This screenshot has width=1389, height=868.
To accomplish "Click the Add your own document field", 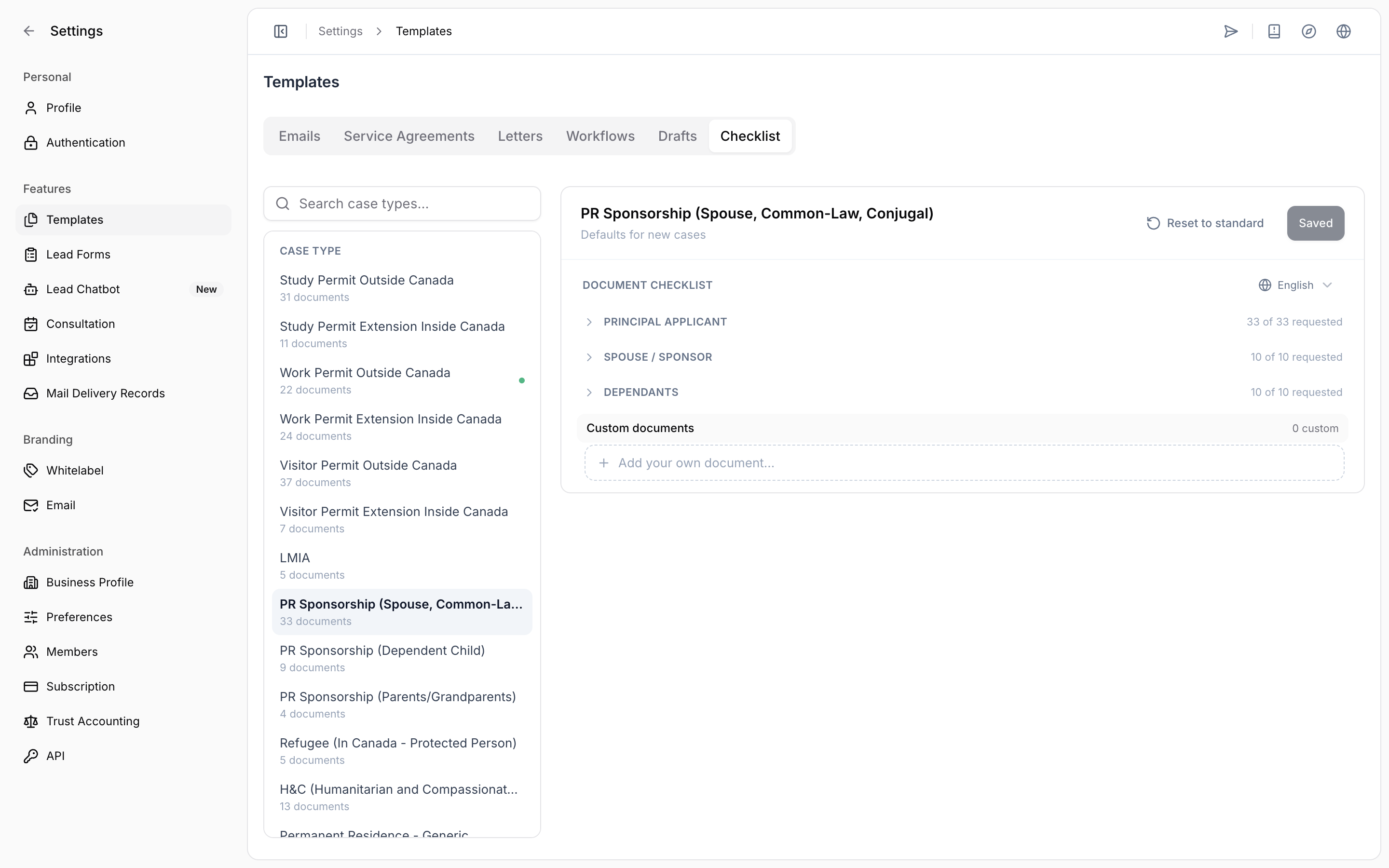I will pyautogui.click(x=964, y=463).
